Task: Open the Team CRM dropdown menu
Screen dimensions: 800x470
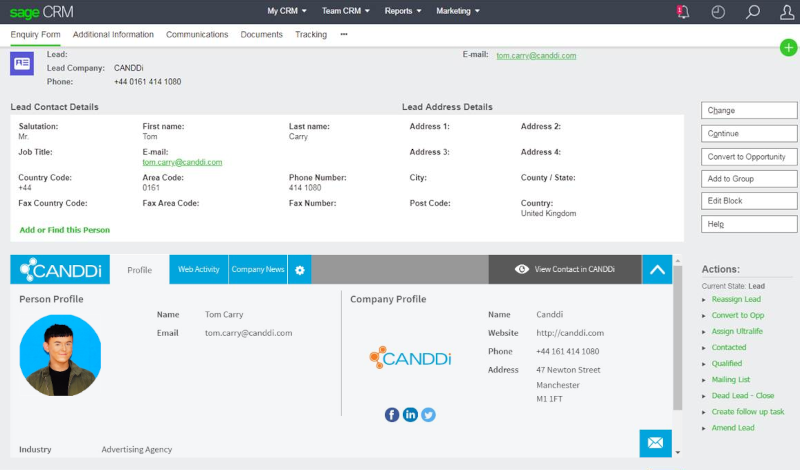Action: pyautogui.click(x=345, y=11)
